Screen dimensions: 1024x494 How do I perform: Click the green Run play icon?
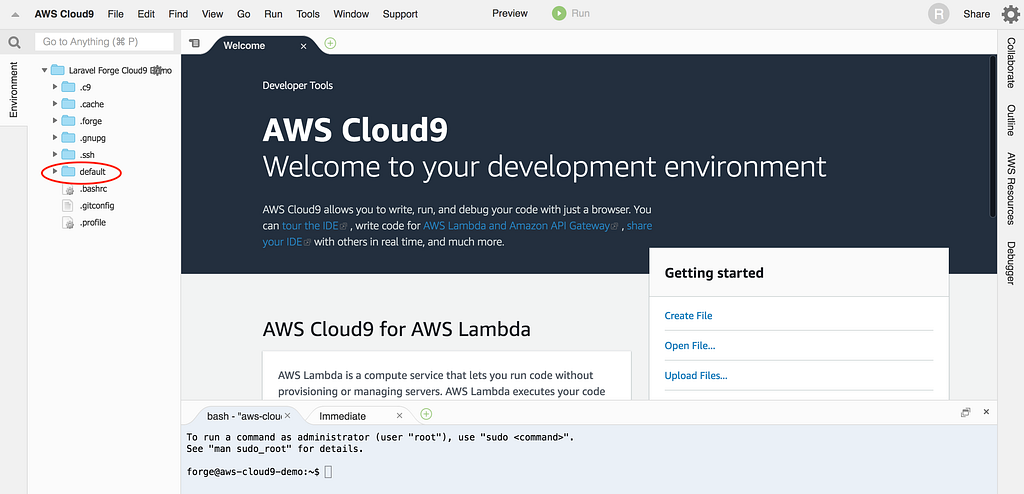tap(558, 14)
